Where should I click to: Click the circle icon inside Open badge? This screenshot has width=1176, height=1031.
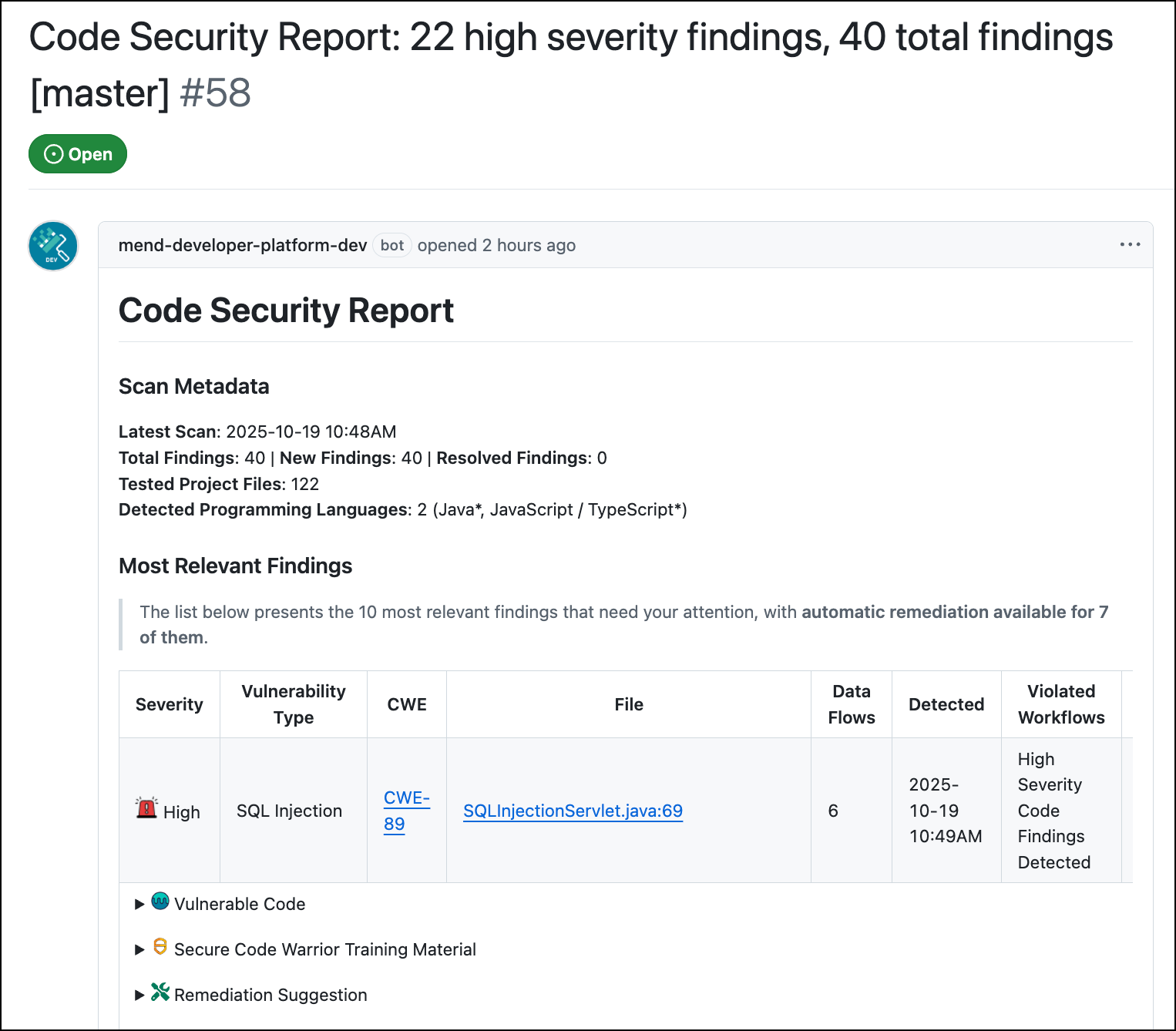tap(54, 154)
